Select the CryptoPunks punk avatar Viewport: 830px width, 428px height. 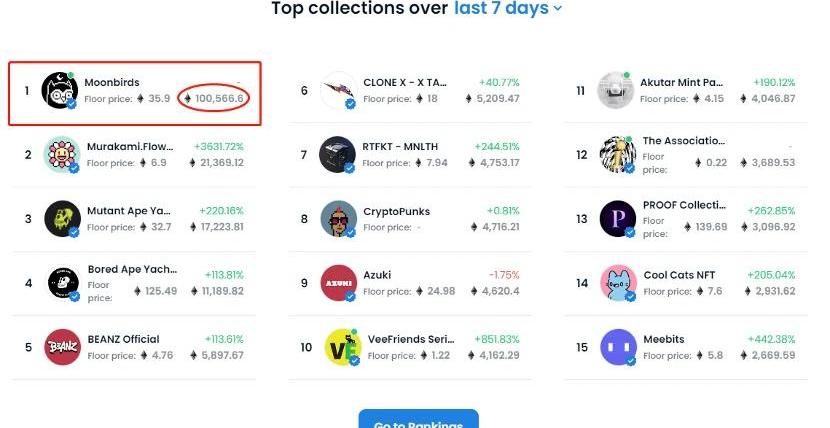click(x=339, y=218)
